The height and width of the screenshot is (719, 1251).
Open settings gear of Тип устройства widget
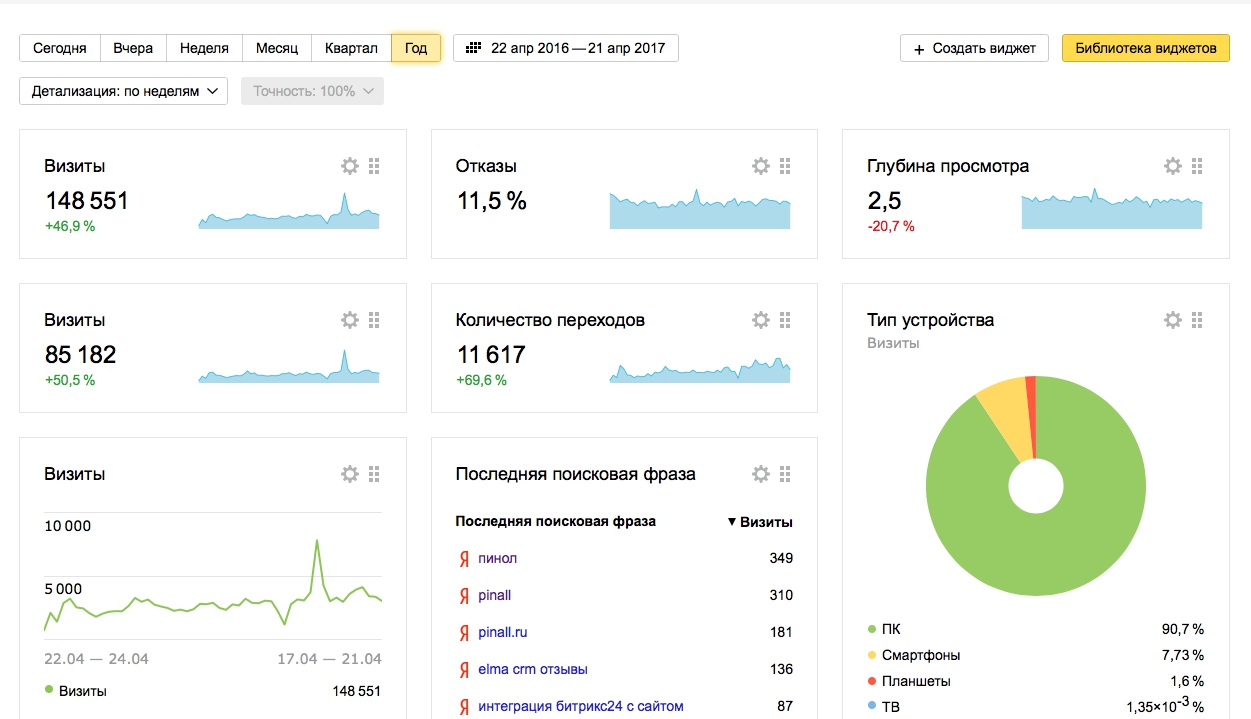pos(1172,320)
